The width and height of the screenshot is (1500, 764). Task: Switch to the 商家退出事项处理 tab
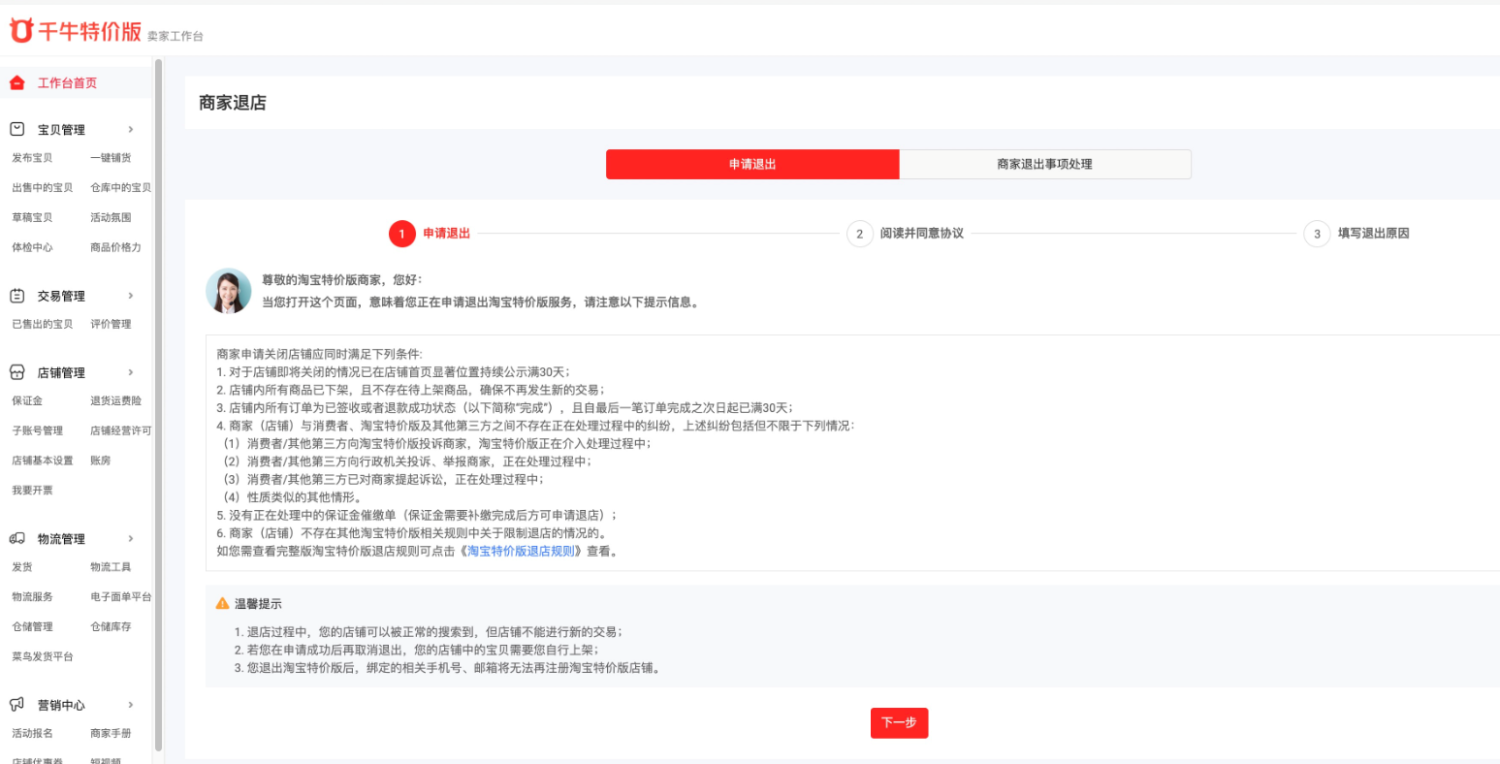click(x=1045, y=164)
